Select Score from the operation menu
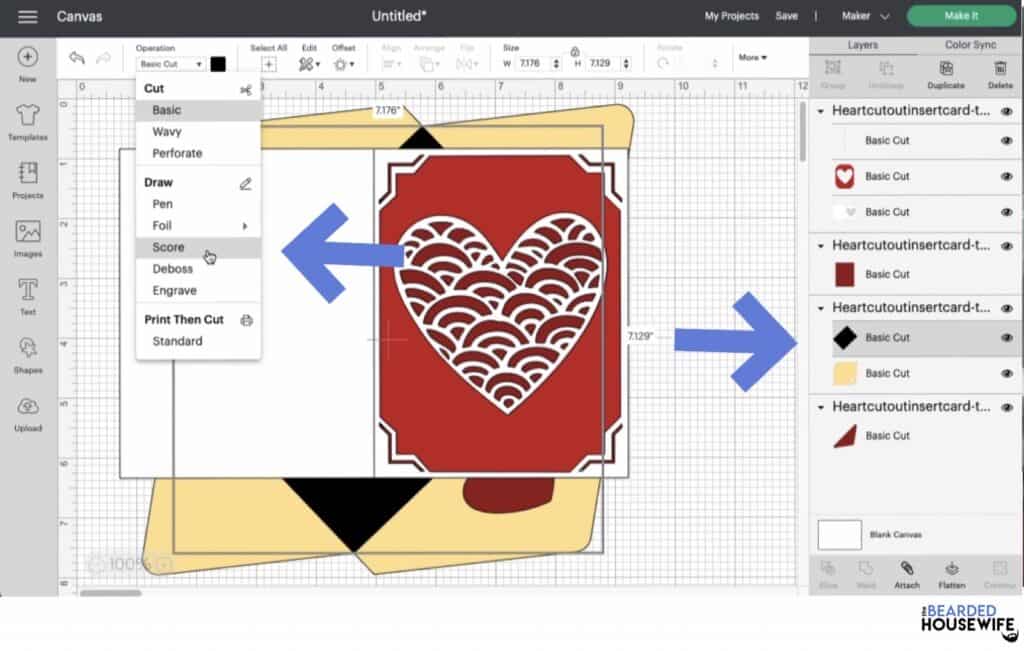The width and height of the screenshot is (1024, 651). [168, 247]
